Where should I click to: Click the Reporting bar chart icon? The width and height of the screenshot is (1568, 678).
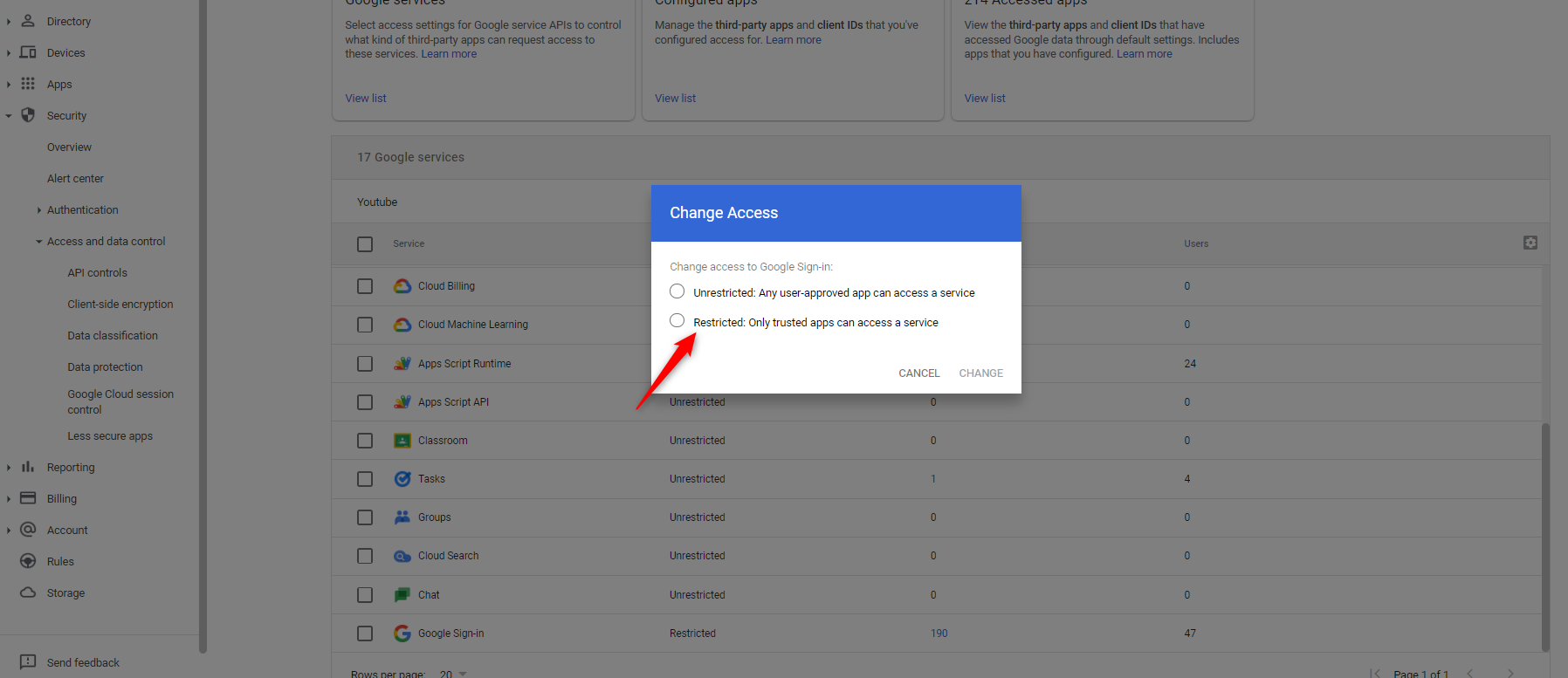(28, 467)
